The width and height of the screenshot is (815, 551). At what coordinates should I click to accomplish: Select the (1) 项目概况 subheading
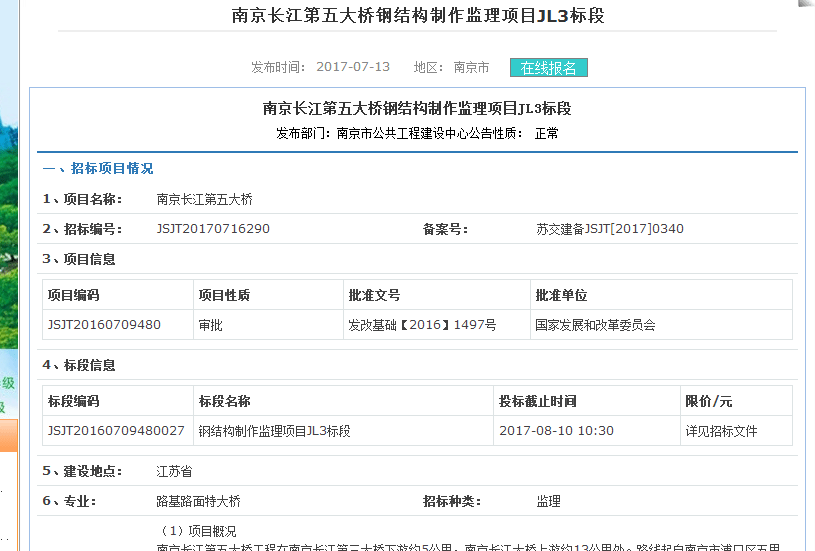pyautogui.click(x=196, y=531)
